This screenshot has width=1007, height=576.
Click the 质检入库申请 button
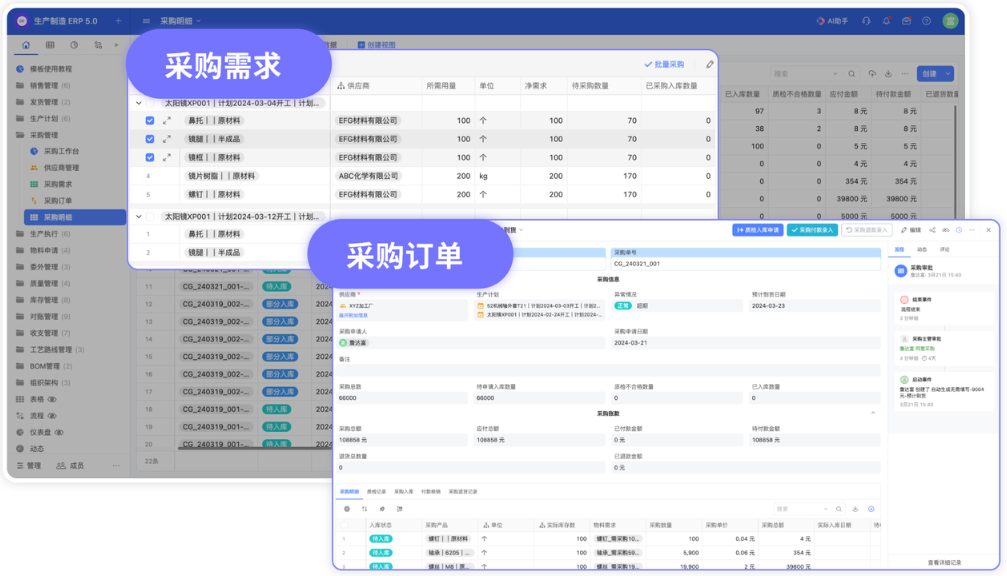click(758, 230)
